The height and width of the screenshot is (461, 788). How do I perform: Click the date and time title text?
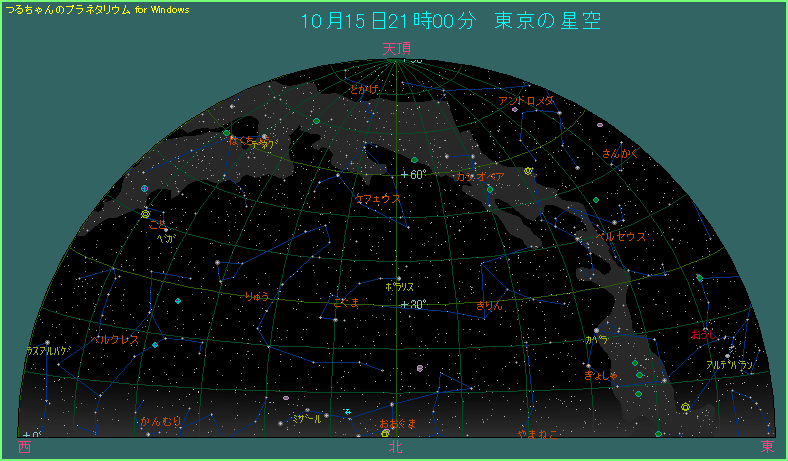click(451, 21)
